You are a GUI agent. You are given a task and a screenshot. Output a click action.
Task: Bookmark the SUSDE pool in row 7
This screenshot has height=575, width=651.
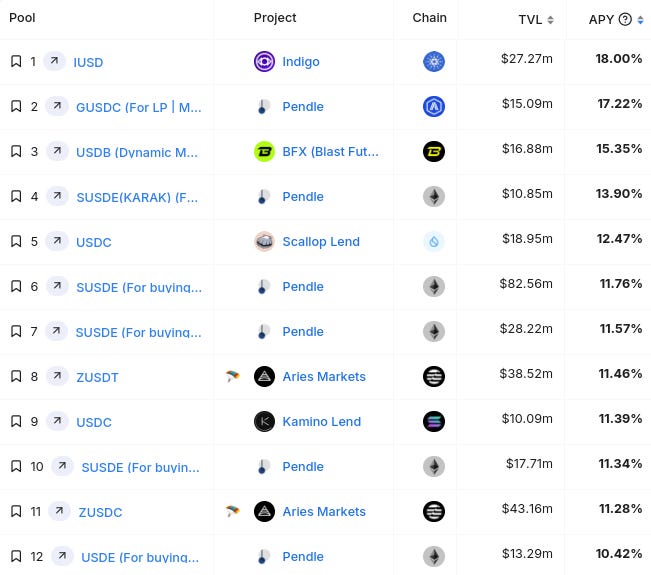[16, 331]
